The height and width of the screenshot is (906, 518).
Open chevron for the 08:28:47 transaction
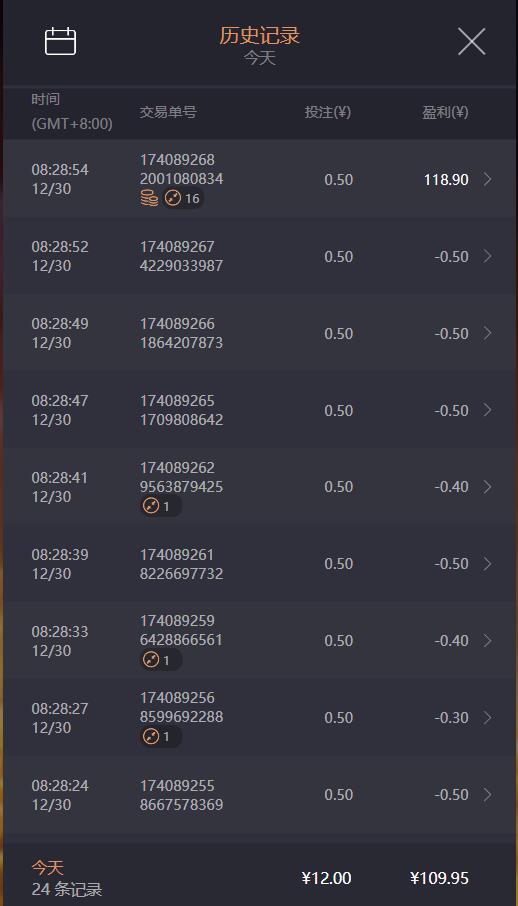(487, 410)
